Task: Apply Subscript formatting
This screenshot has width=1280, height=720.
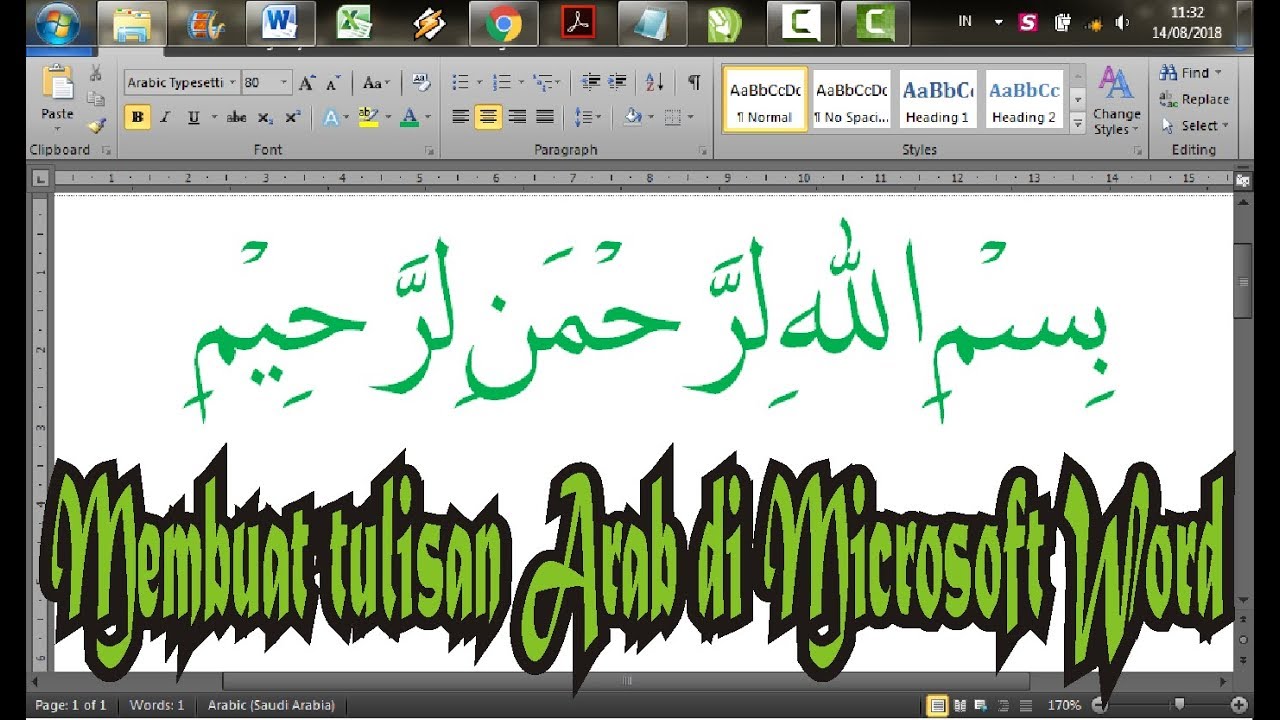Action: pos(265,117)
